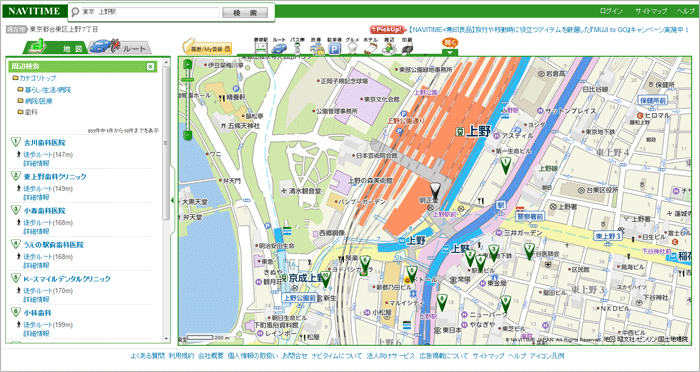Click the 検索 search button
The image size is (700, 372).
(x=245, y=13)
